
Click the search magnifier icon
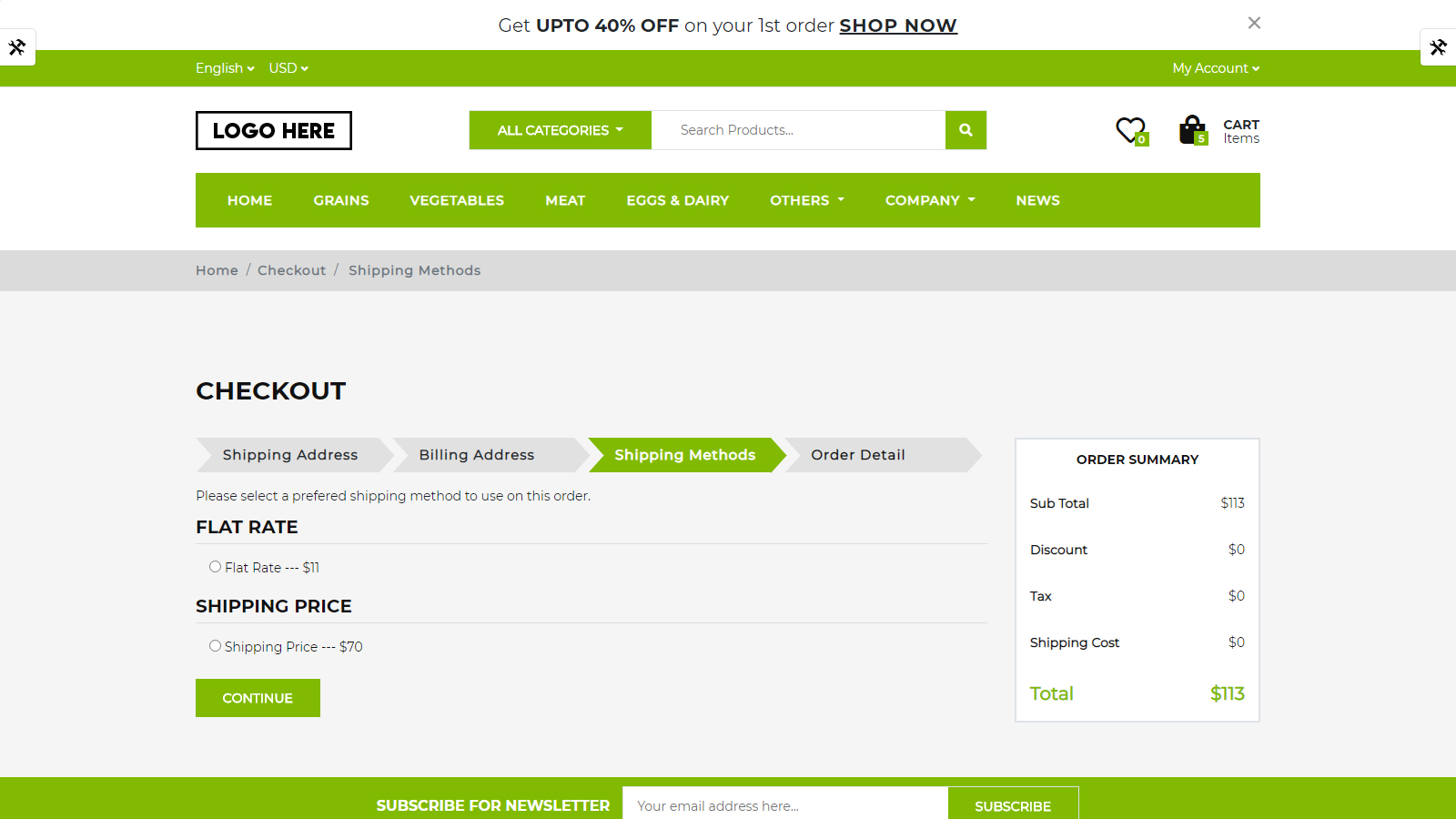pos(965,129)
